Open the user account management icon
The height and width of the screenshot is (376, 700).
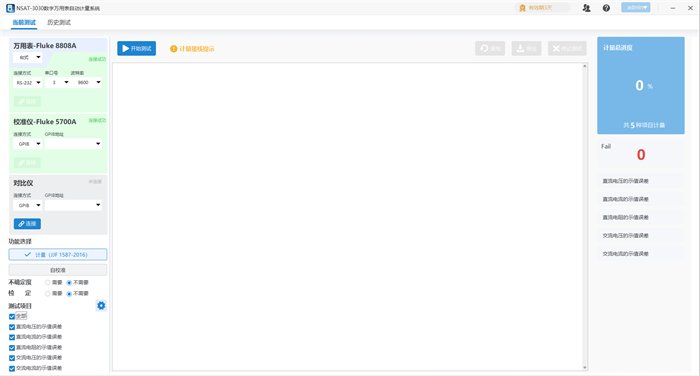(x=587, y=8)
